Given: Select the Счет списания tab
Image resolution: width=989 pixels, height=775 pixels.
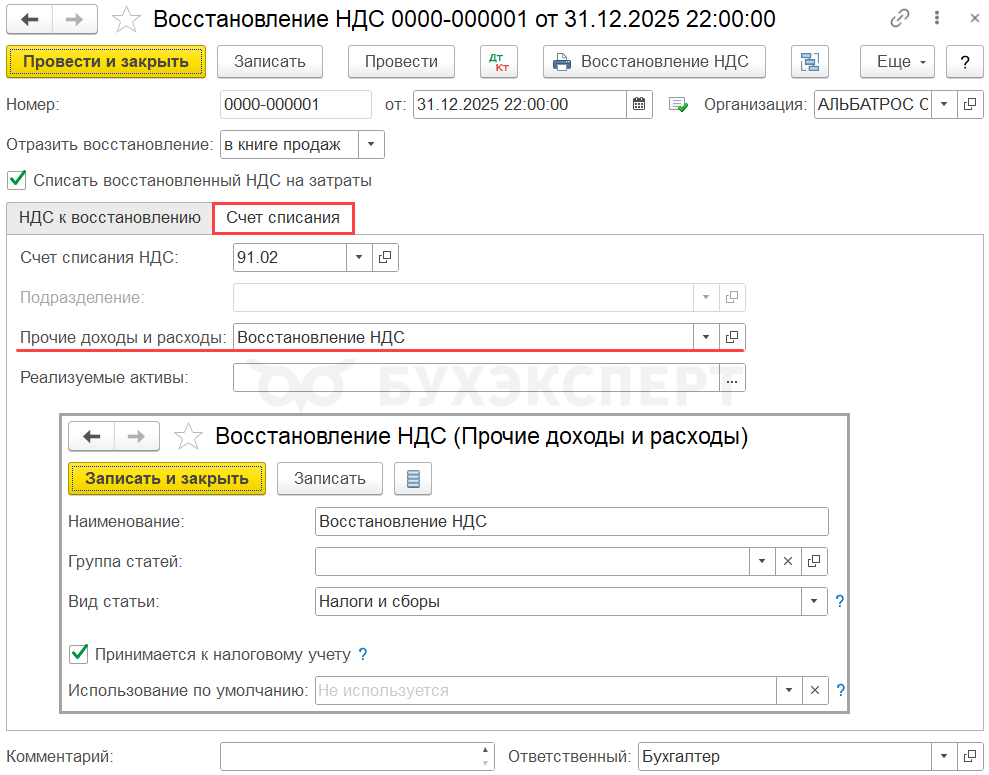Looking at the screenshot, I should tap(283, 218).
